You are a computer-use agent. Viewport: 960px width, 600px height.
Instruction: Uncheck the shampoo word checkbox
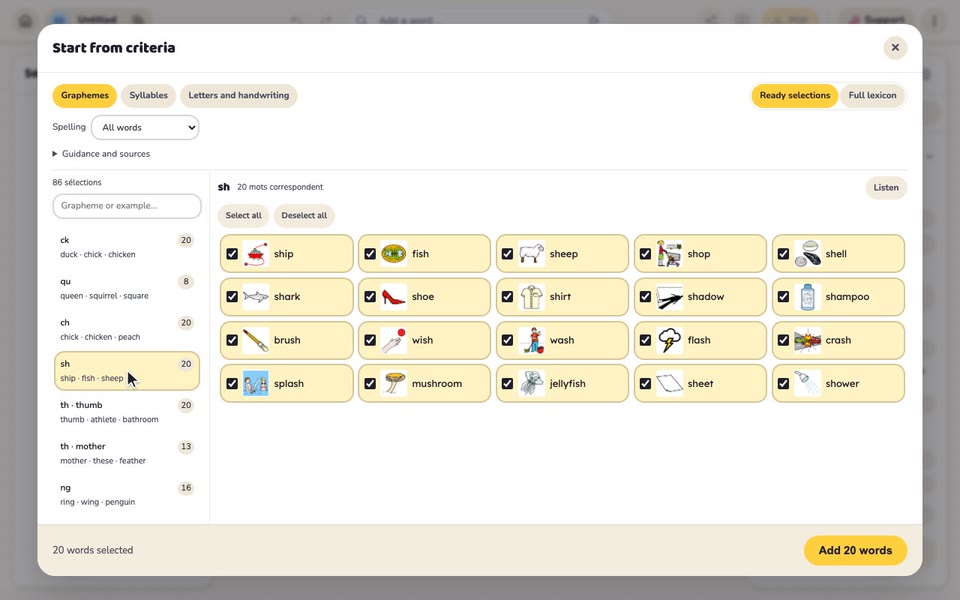point(784,297)
